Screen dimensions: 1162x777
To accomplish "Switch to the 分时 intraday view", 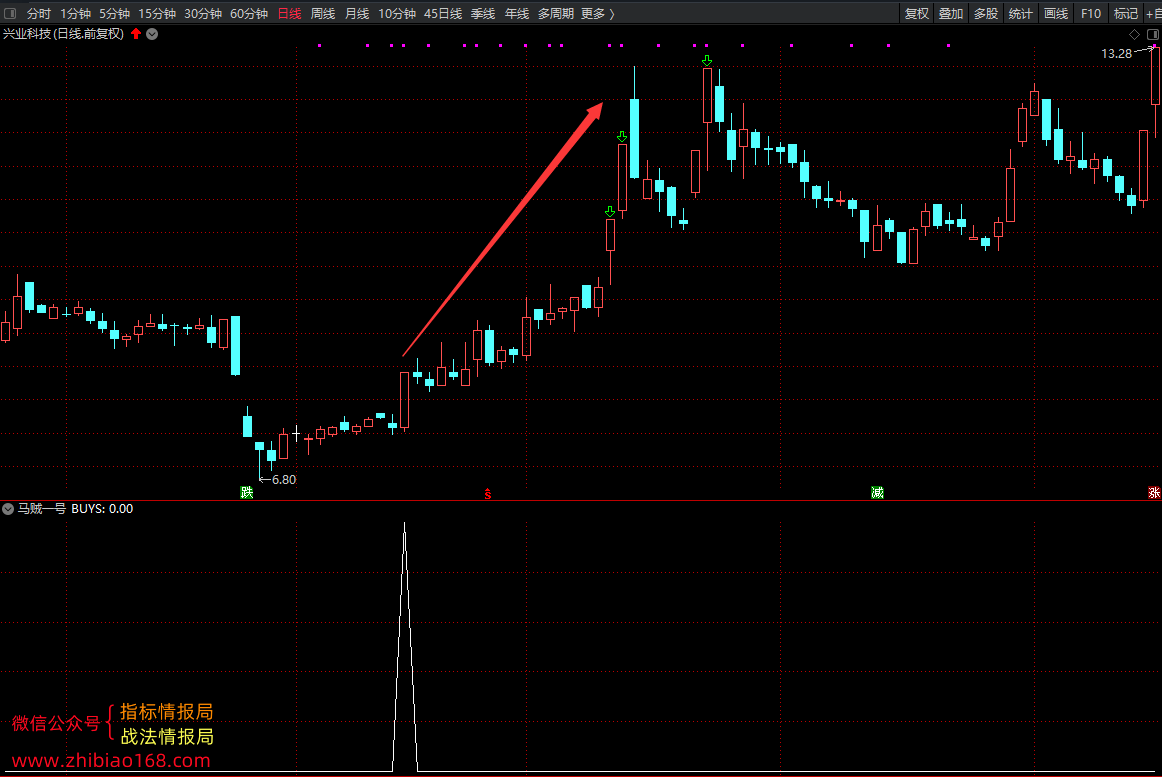I will 39,13.
